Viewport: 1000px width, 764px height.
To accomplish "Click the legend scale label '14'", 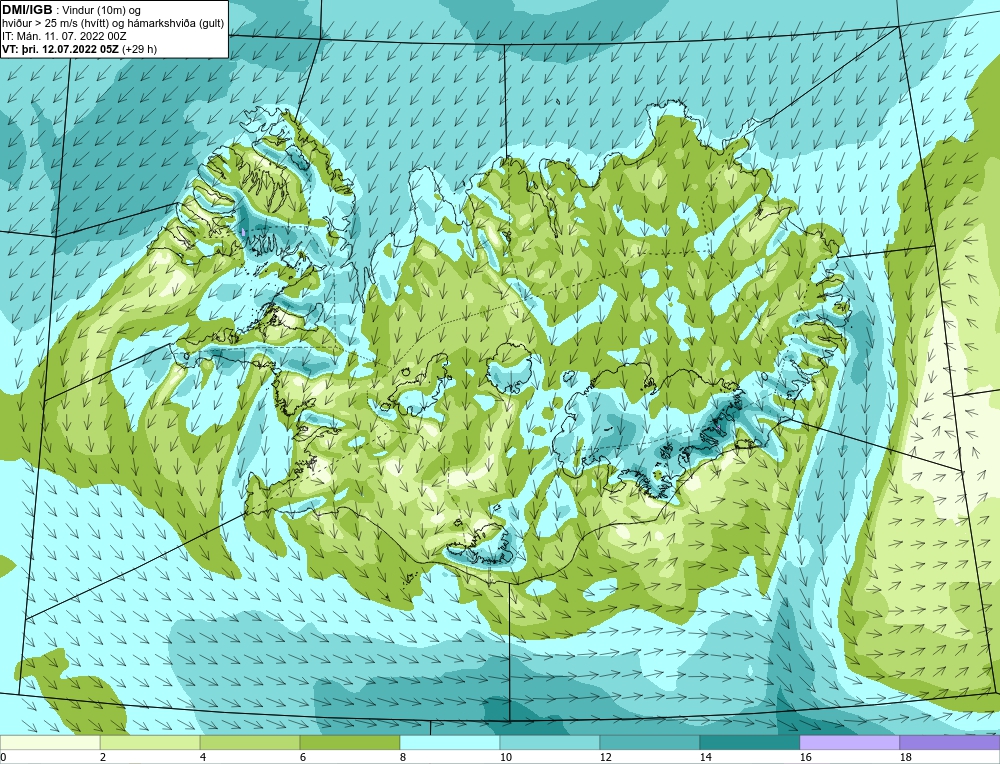I will coord(706,758).
